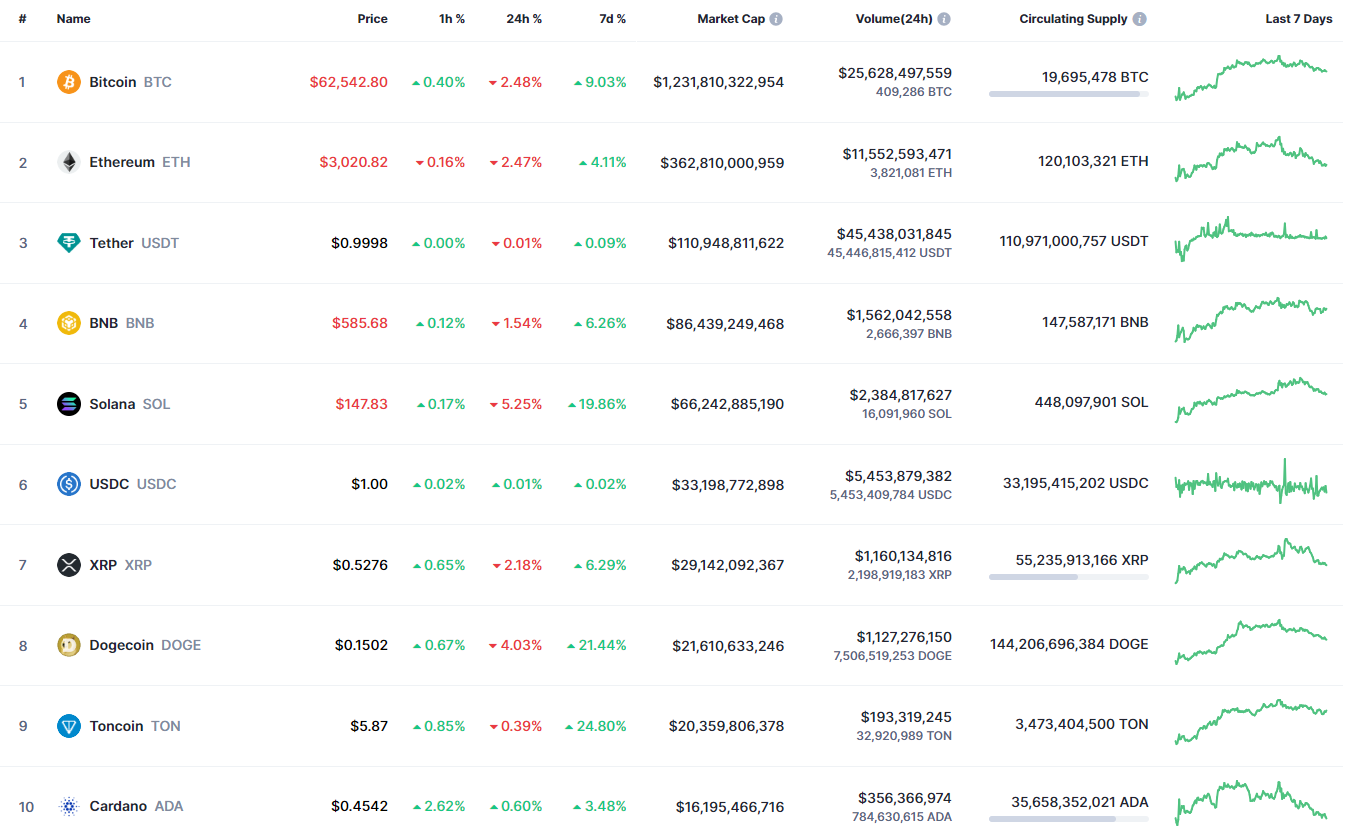Viewport: 1359px width, 835px height.
Task: Open Tether 7-day sparkline chart
Action: (x=1251, y=239)
